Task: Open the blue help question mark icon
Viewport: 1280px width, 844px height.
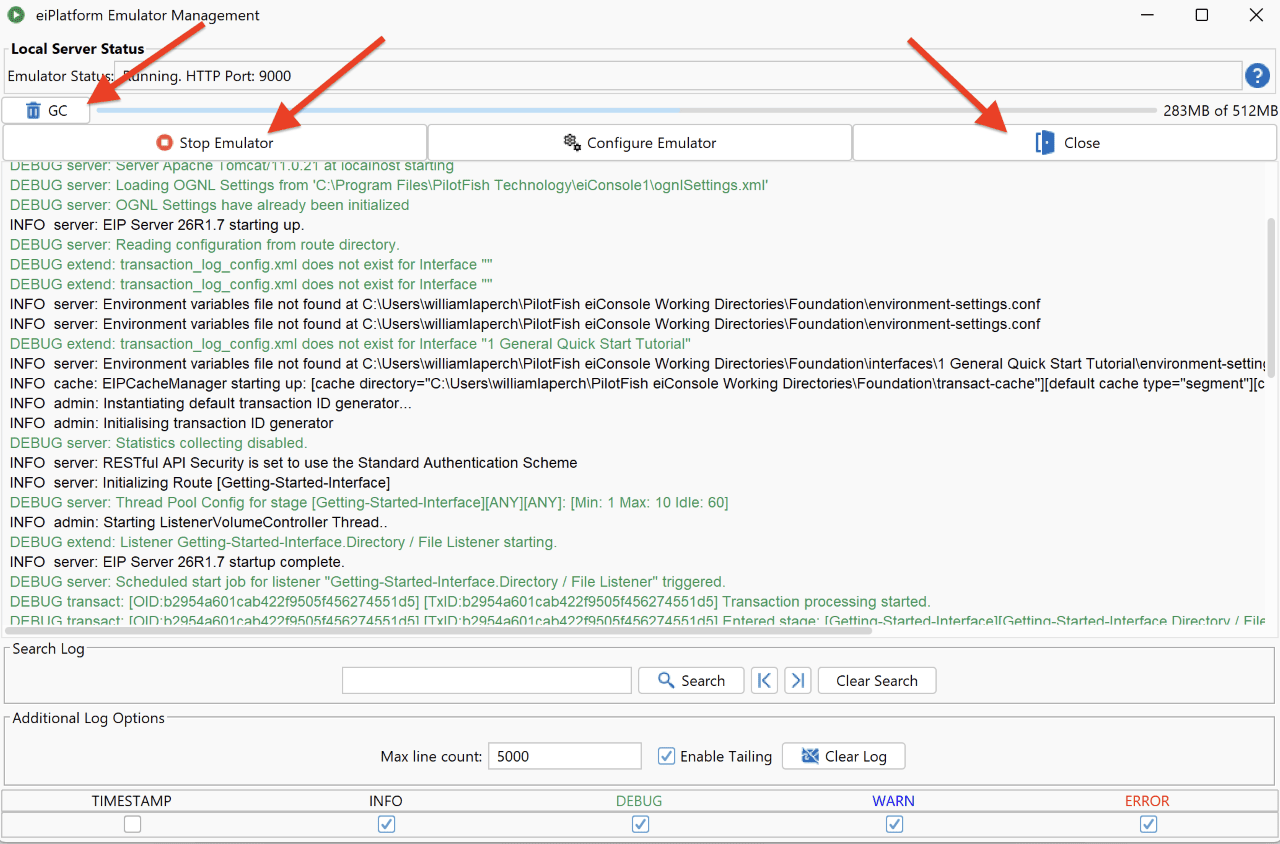Action: click(1257, 76)
